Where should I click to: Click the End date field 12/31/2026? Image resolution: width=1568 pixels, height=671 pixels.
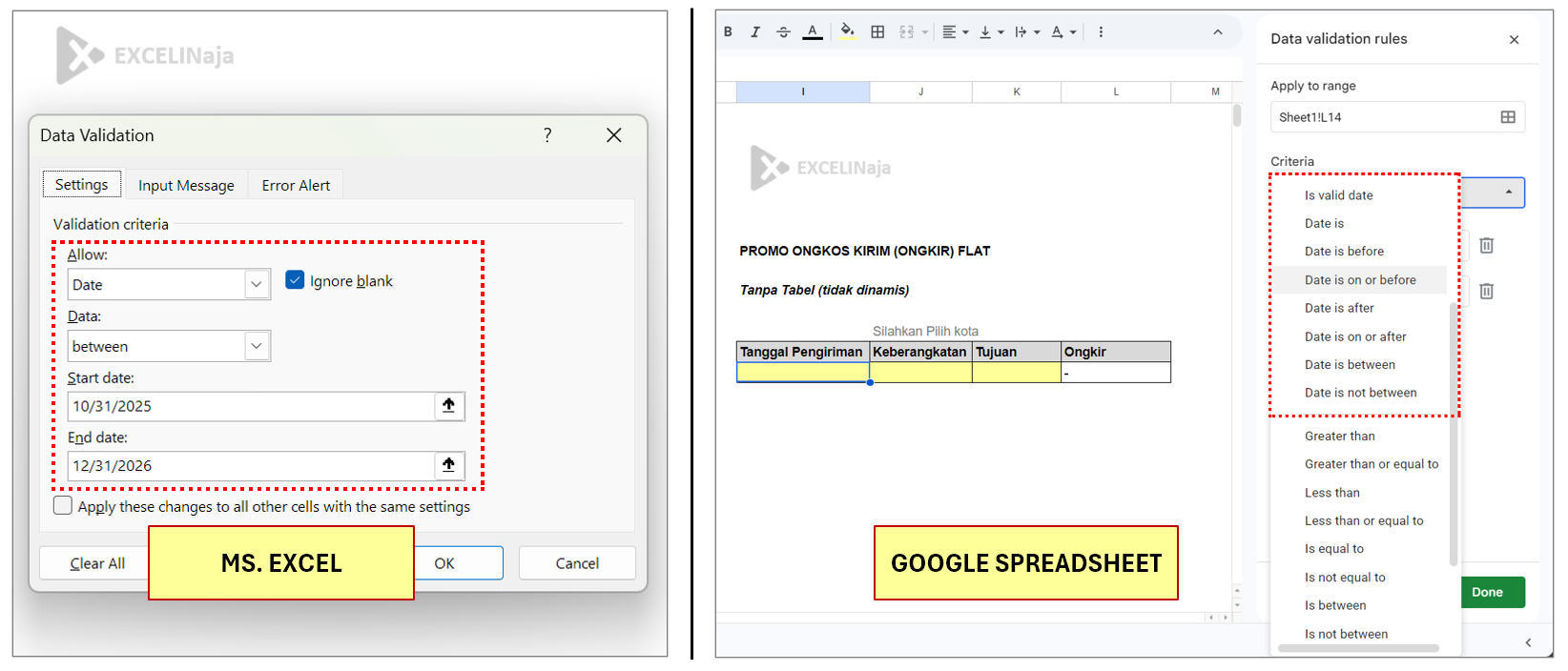(x=251, y=466)
